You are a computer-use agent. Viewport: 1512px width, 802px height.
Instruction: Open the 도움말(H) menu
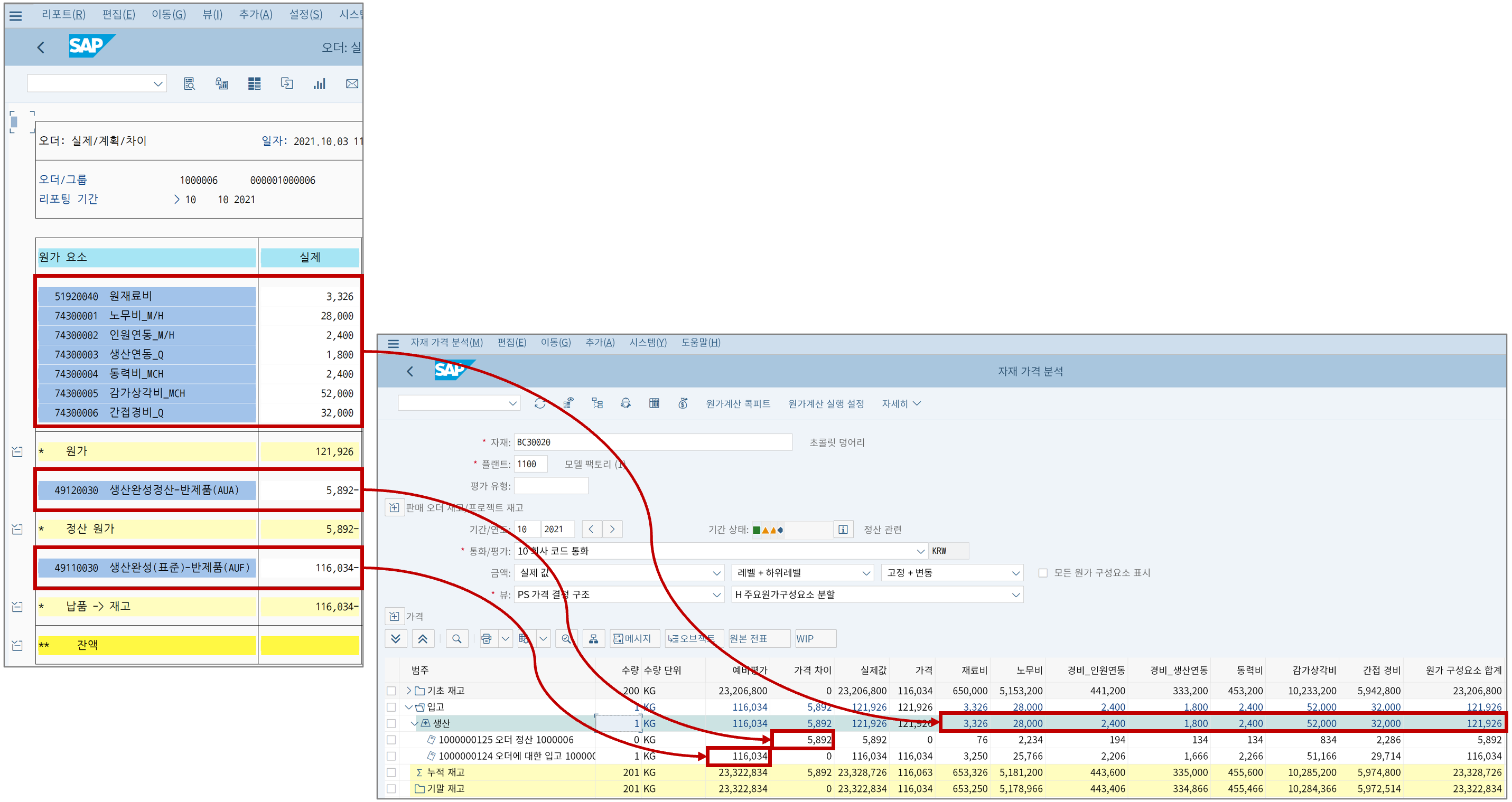click(701, 342)
